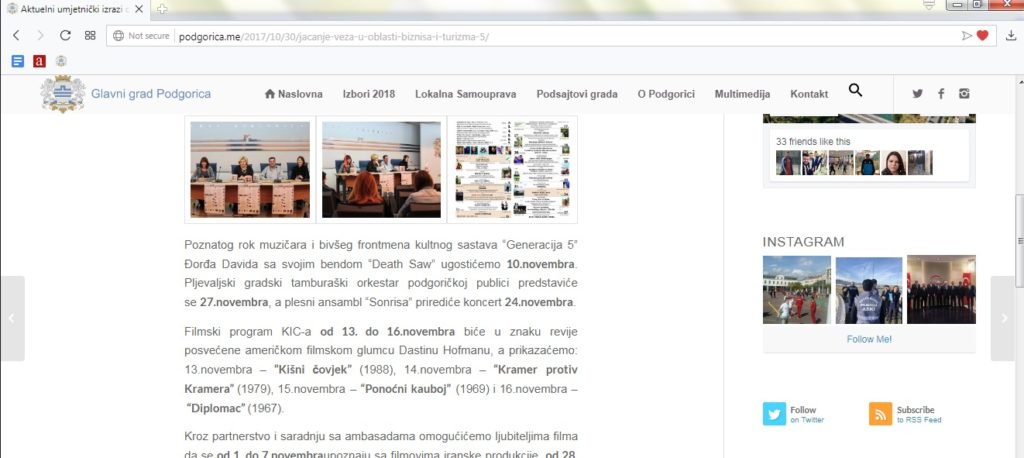Click the blue Twitter Follow icon
This screenshot has width=1024, height=458.
coord(775,414)
